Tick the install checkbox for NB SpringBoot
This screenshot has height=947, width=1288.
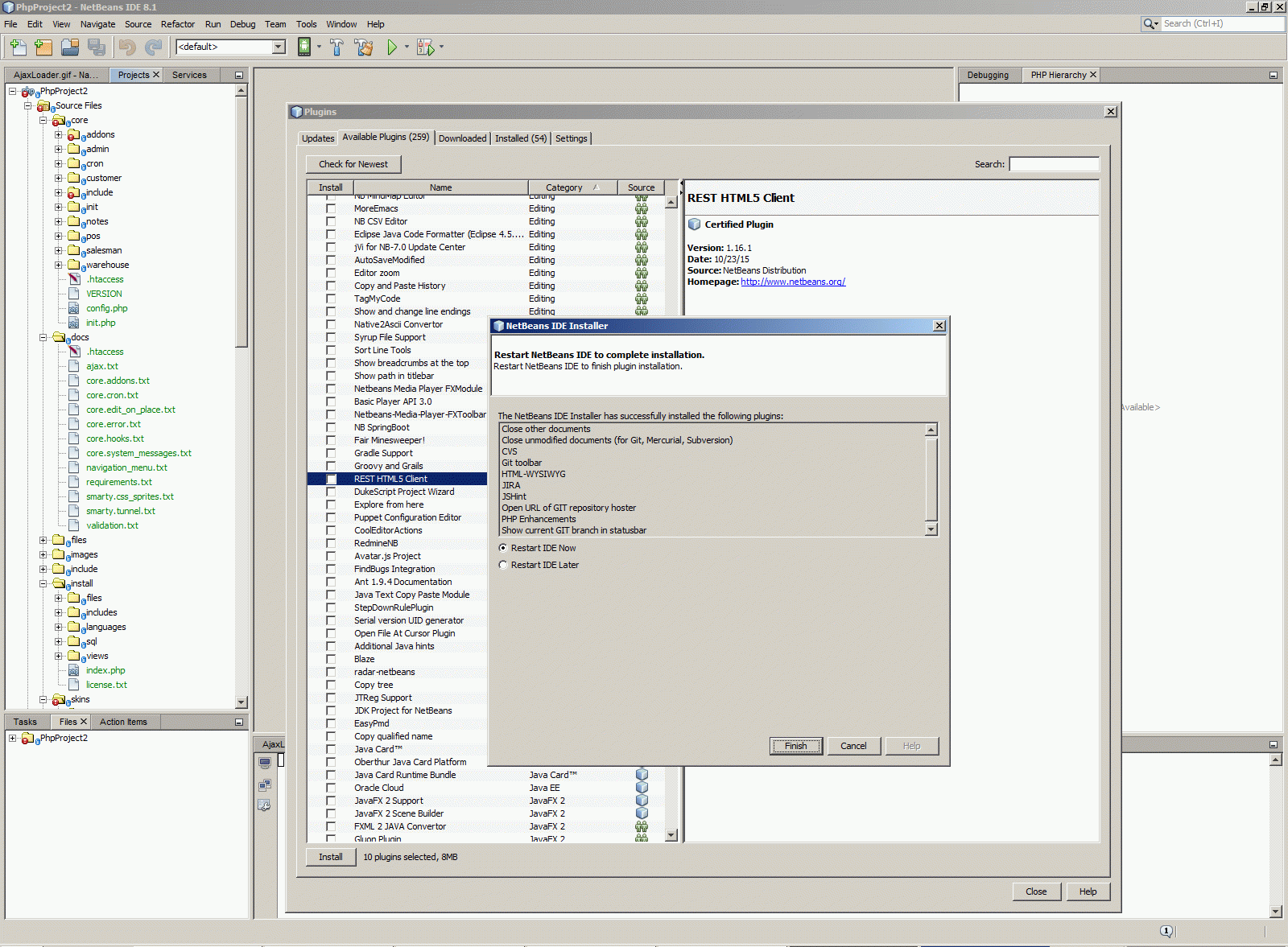pos(331,427)
